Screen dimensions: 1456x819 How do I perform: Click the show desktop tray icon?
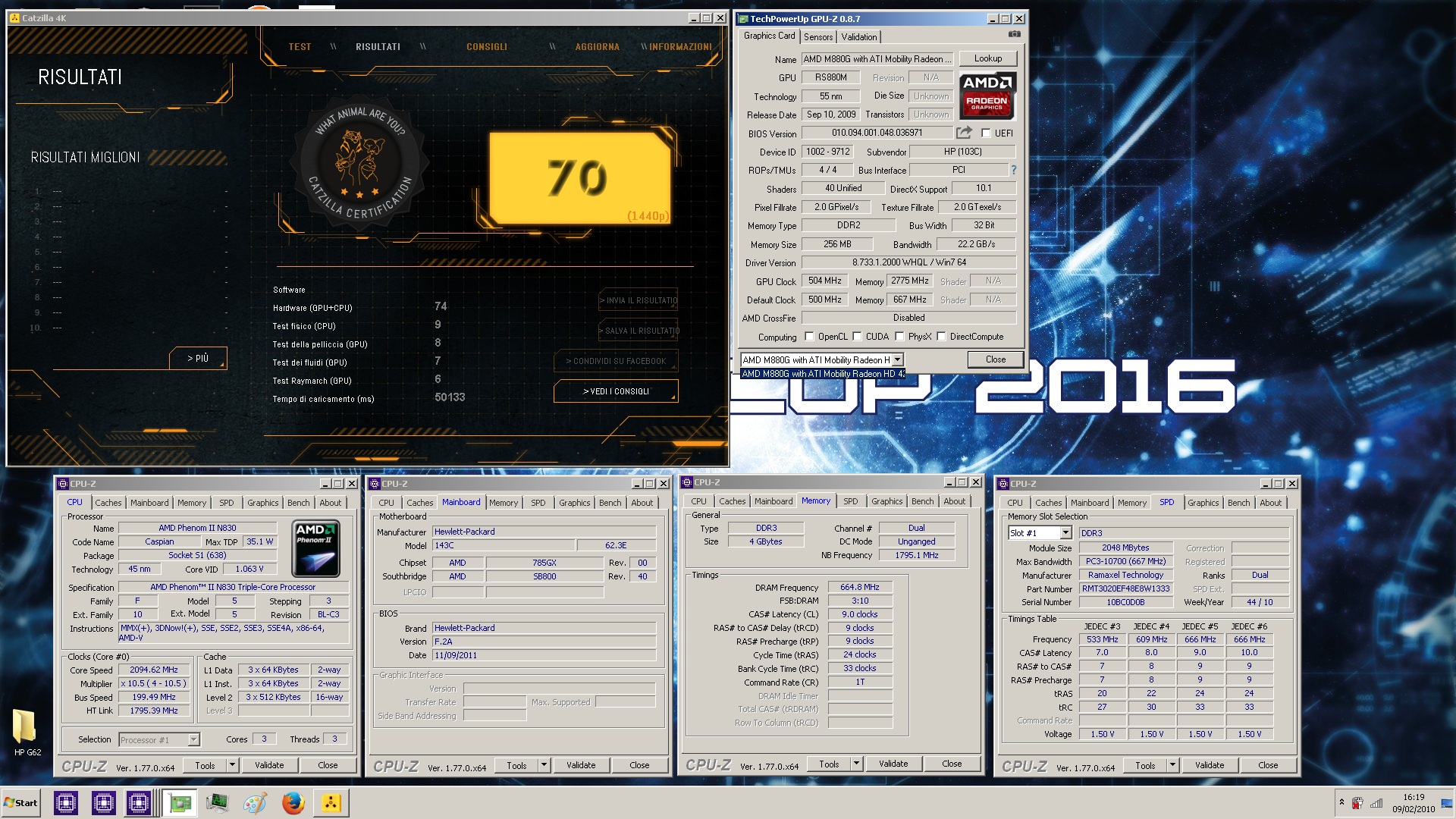[1448, 802]
